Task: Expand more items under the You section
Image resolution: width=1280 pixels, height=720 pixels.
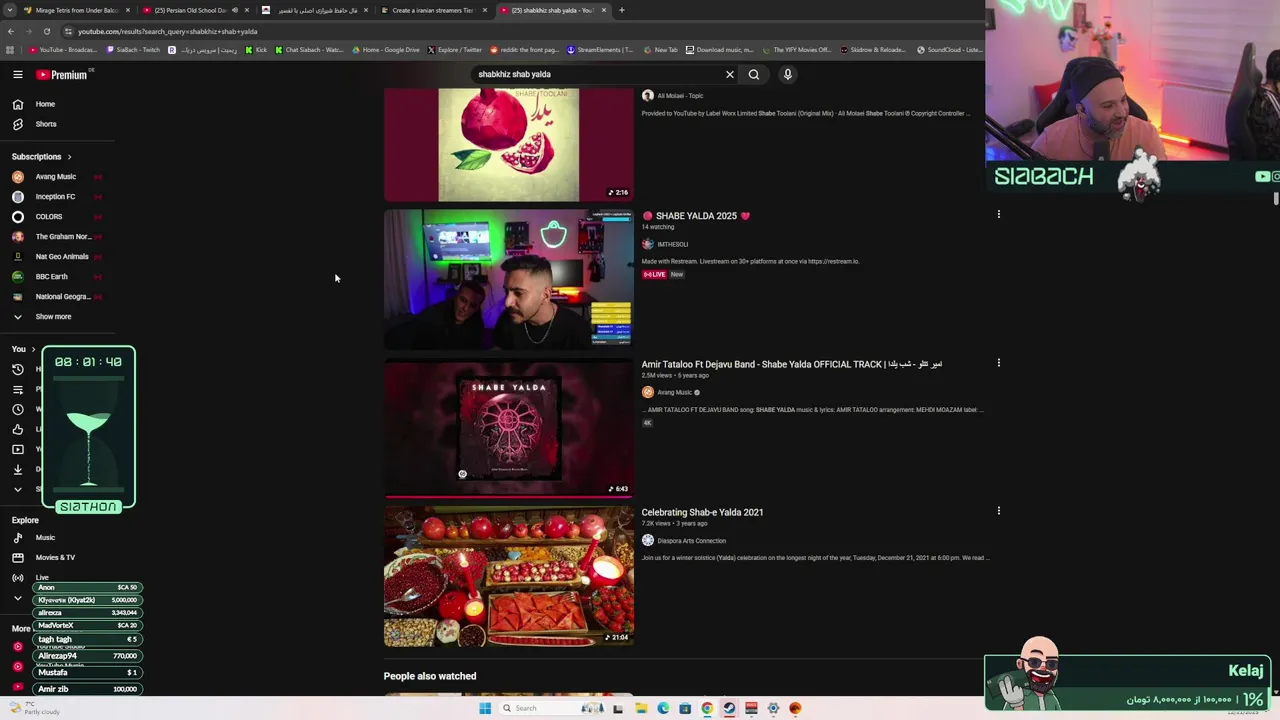Action: pyautogui.click(x=18, y=489)
